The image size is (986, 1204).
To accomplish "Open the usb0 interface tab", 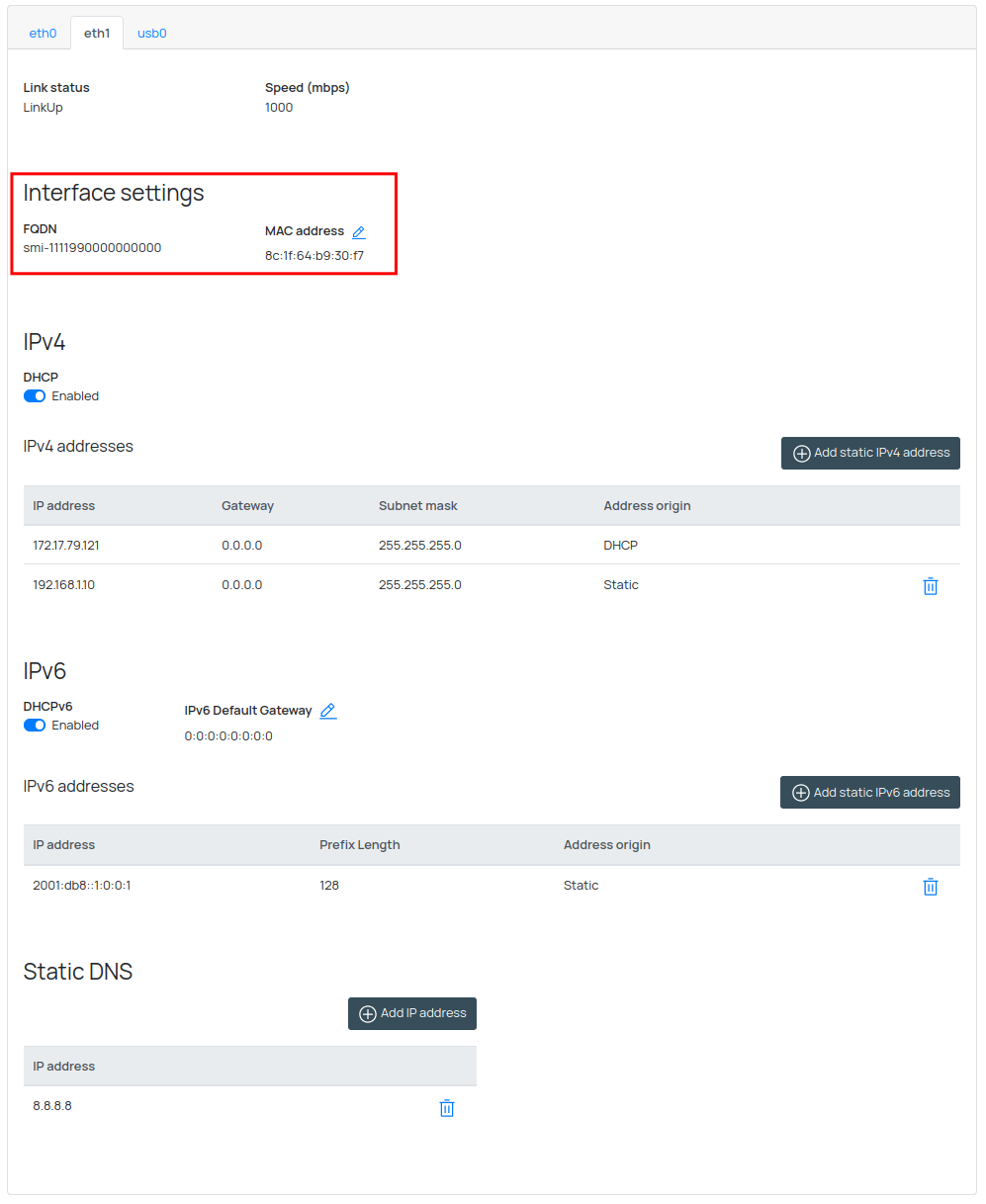I will [x=151, y=33].
